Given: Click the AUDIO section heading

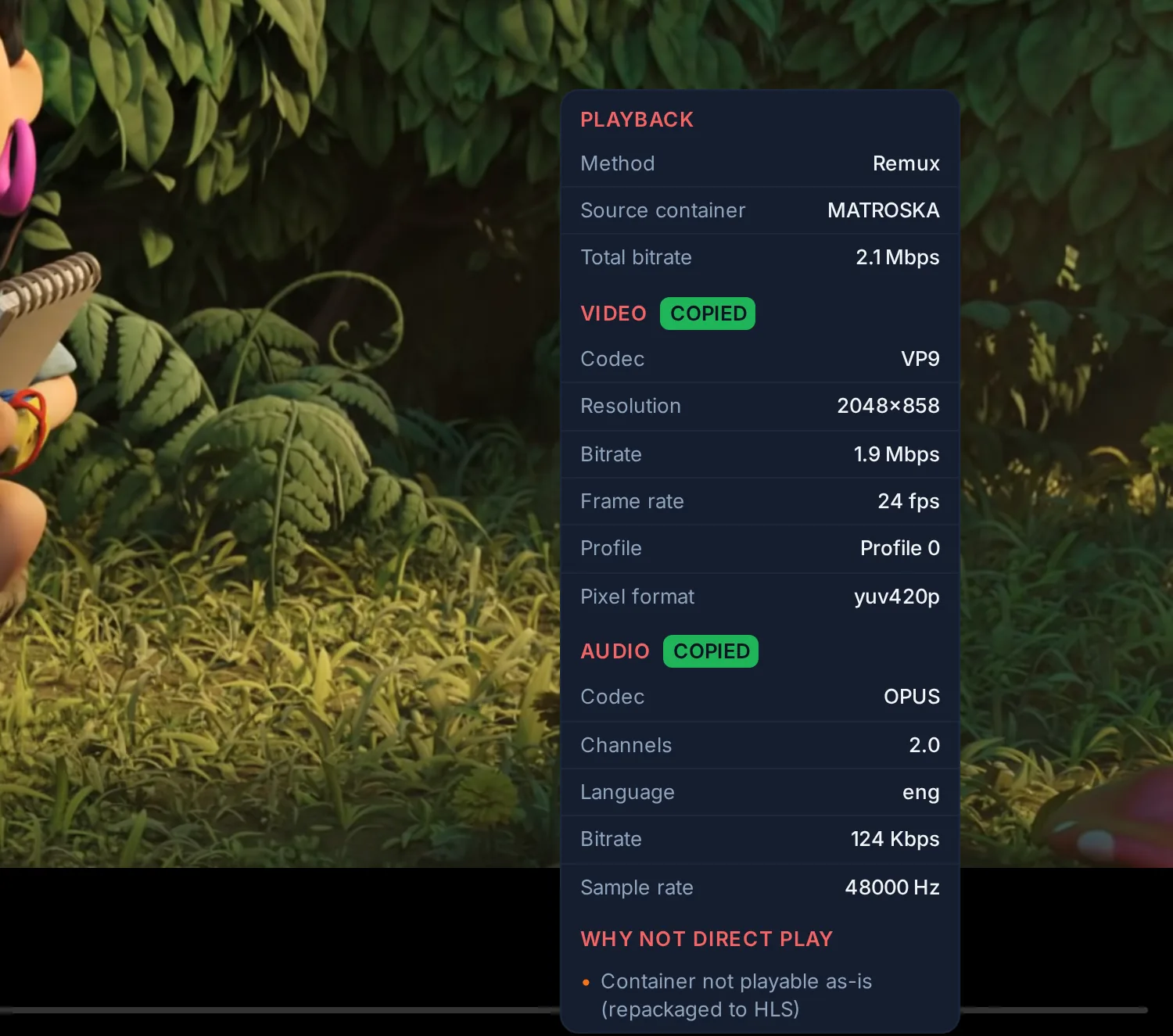Looking at the screenshot, I should 615,651.
